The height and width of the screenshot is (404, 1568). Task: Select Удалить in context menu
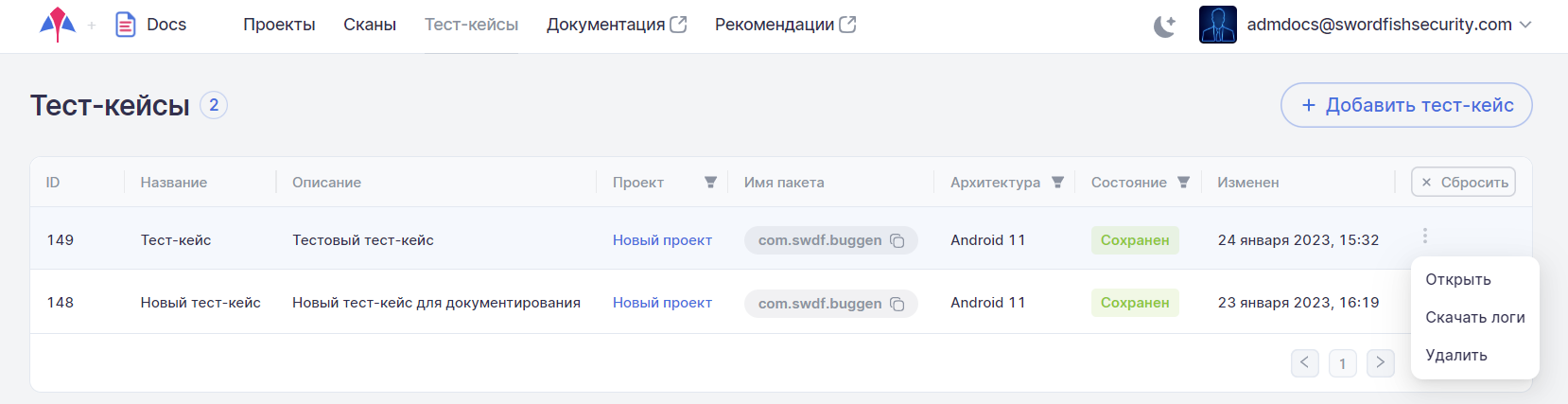point(1455,356)
